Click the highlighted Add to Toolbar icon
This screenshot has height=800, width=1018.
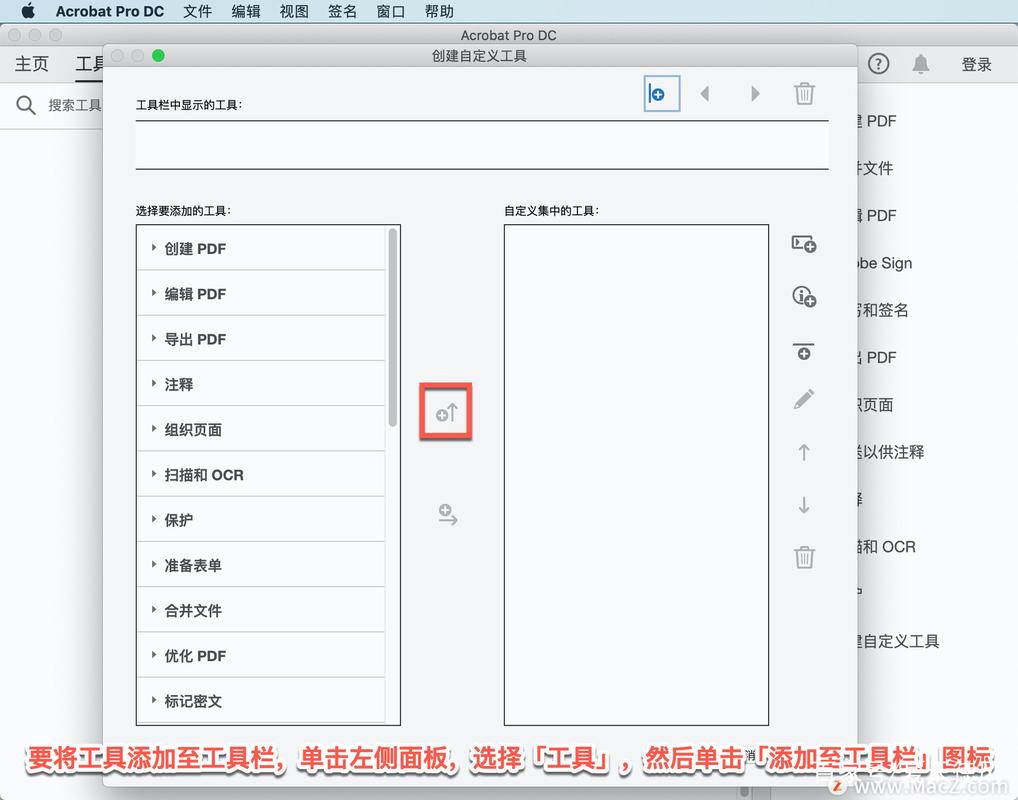445,411
